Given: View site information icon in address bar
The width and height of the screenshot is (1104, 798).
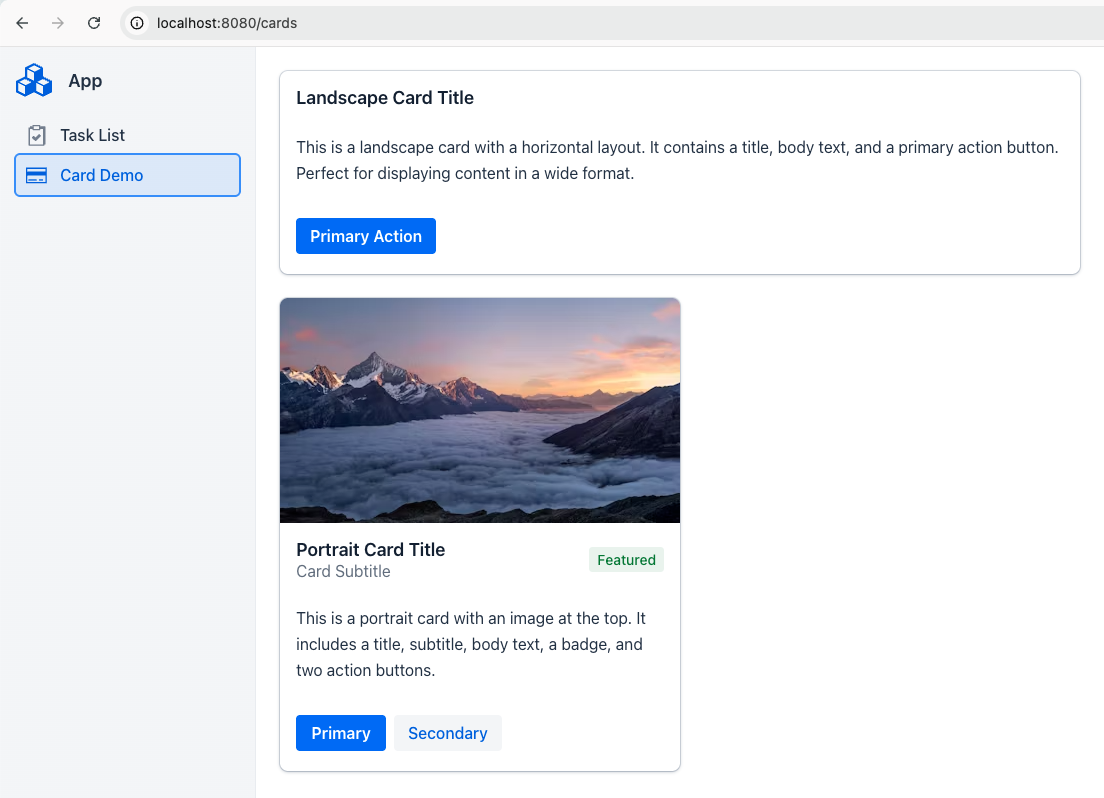Looking at the screenshot, I should point(138,23).
